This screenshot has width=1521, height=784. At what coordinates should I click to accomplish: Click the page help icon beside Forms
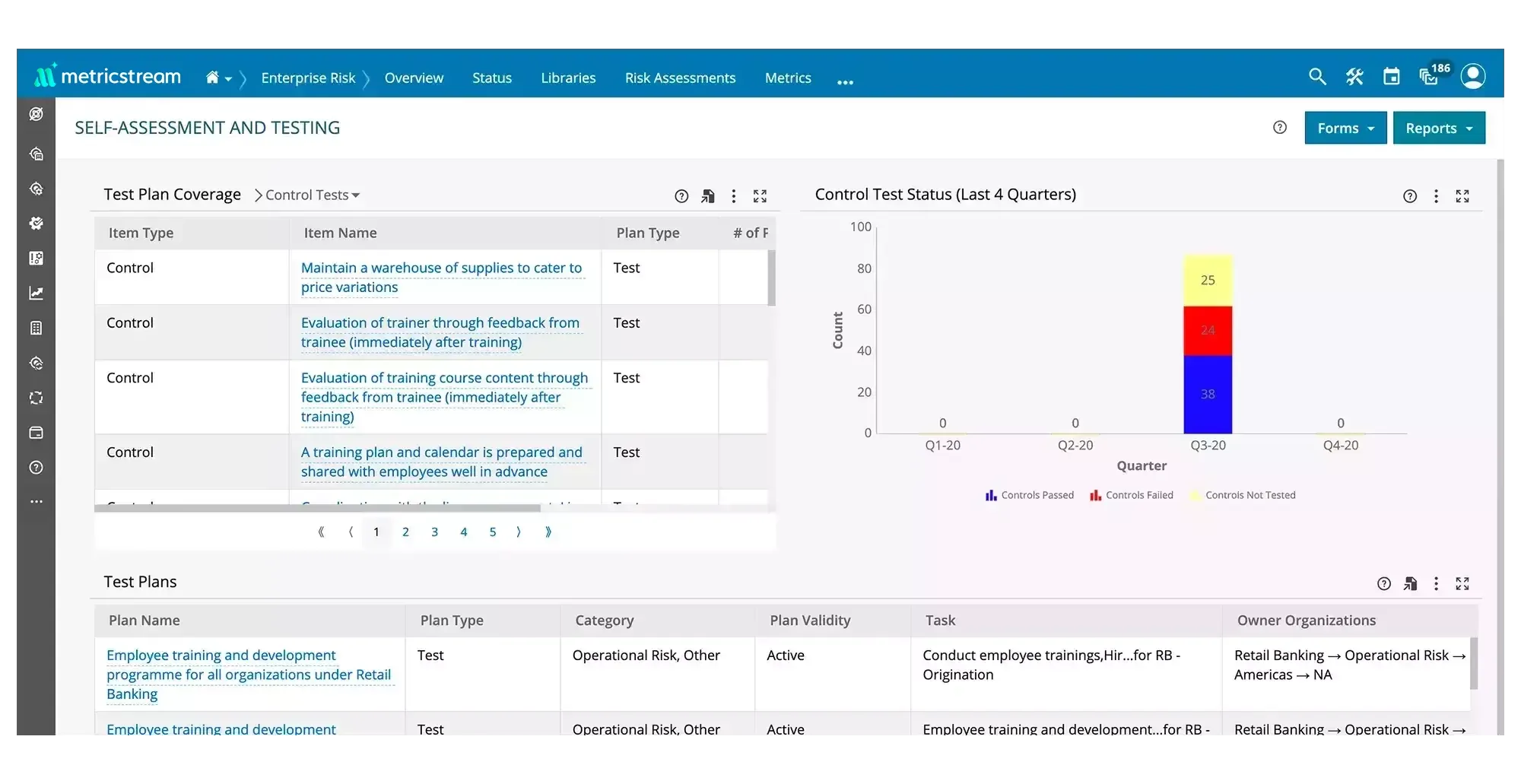(x=1280, y=128)
